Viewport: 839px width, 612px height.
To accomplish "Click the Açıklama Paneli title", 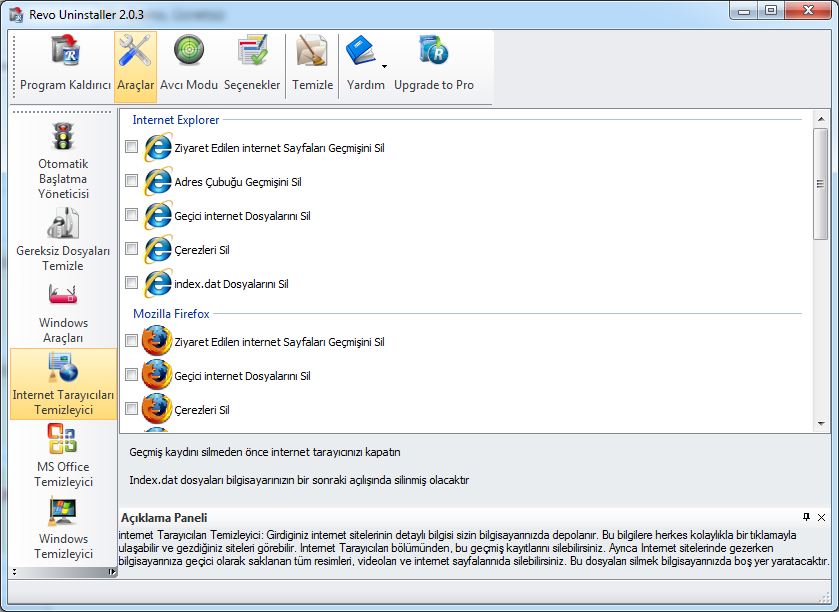I will click(x=164, y=518).
